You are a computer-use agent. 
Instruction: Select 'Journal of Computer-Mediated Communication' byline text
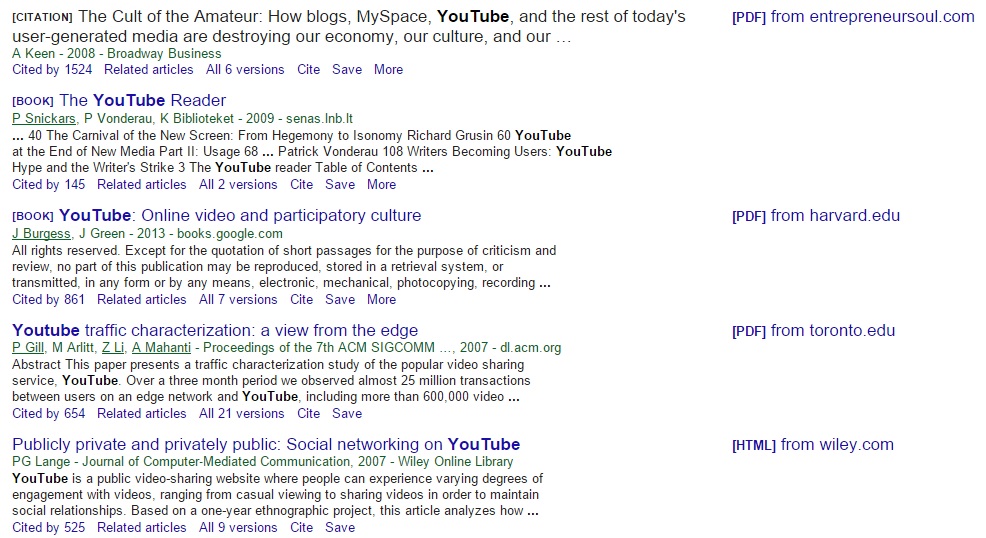[x=216, y=462]
